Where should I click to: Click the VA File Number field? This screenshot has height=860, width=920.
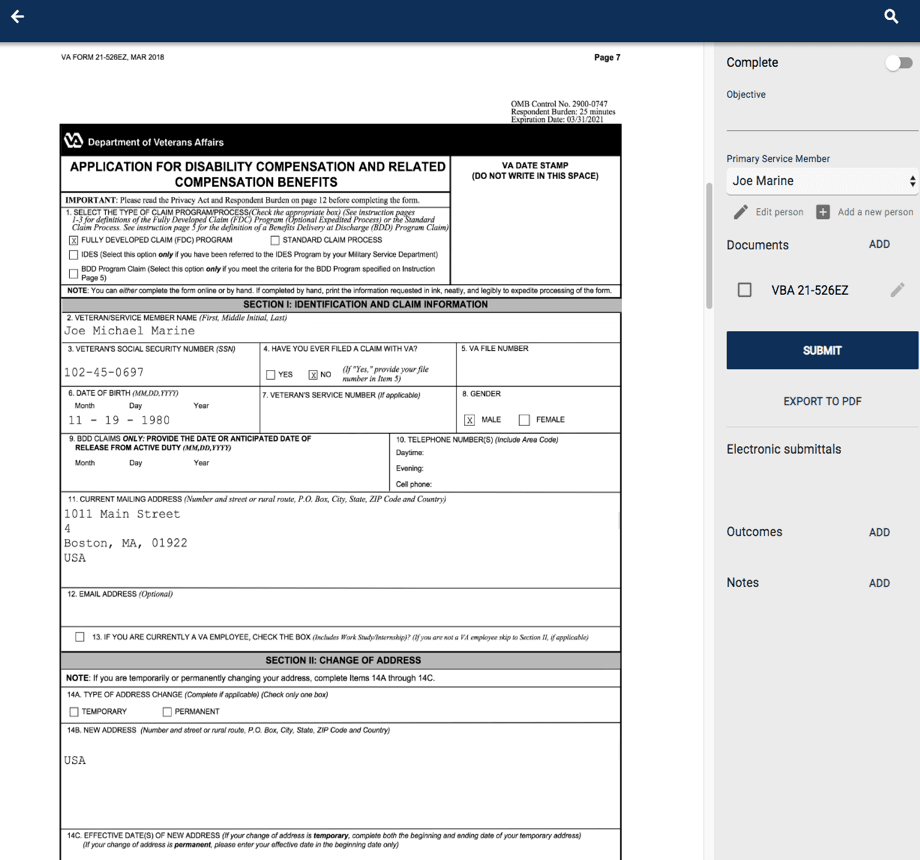pyautogui.click(x=538, y=370)
